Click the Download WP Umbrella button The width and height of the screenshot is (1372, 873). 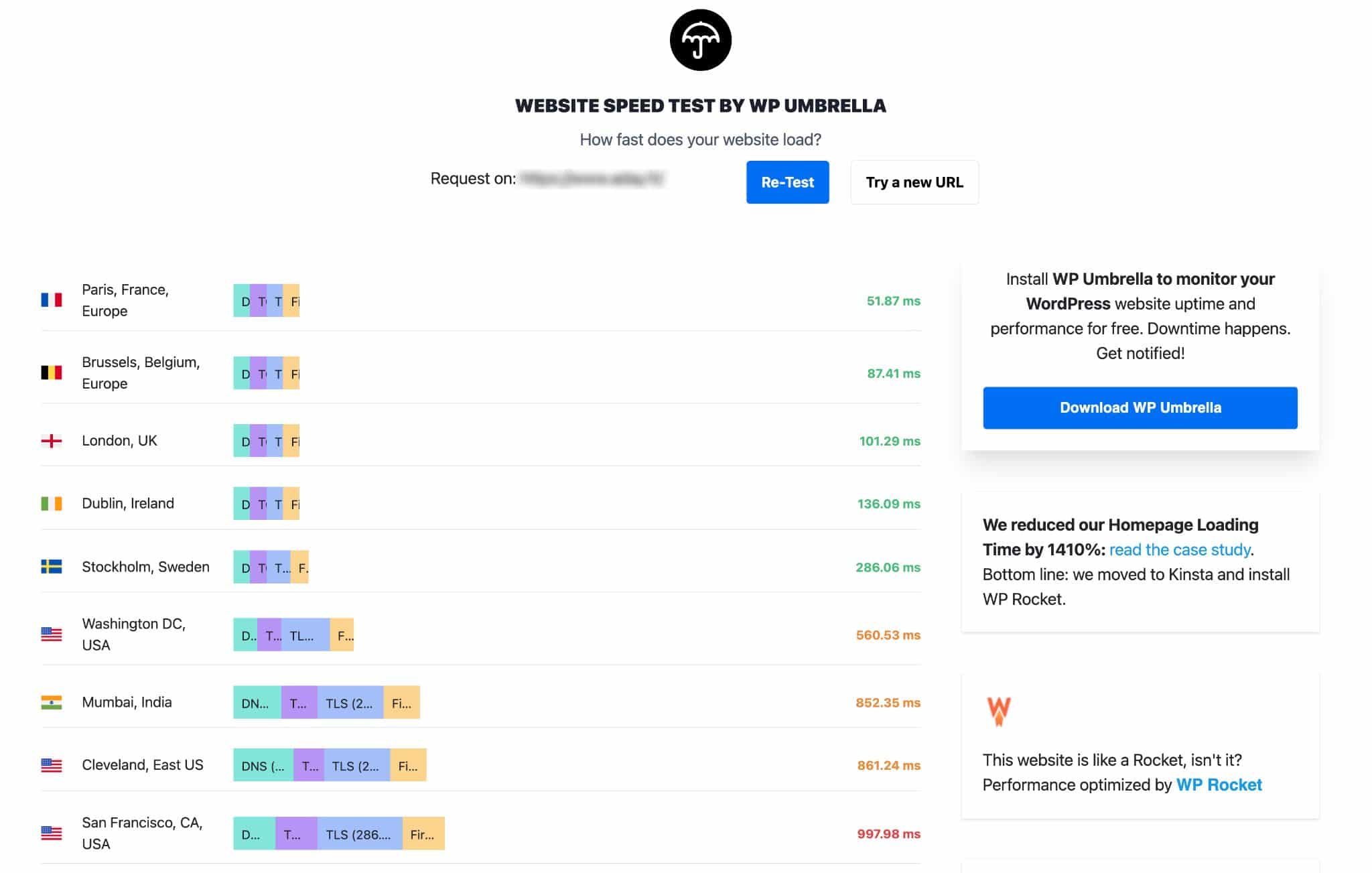pyautogui.click(x=1140, y=407)
